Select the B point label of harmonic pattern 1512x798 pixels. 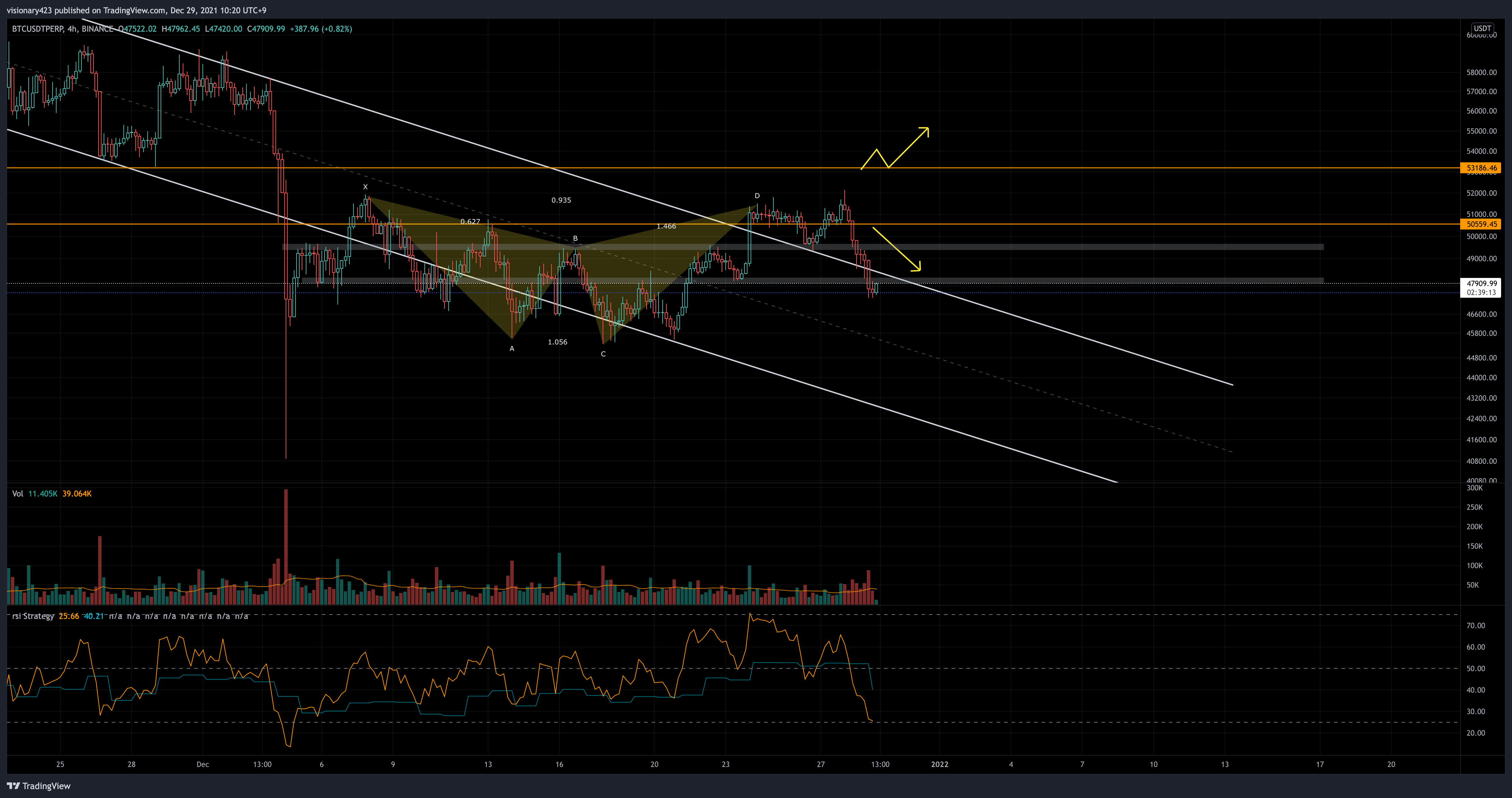[x=575, y=238]
